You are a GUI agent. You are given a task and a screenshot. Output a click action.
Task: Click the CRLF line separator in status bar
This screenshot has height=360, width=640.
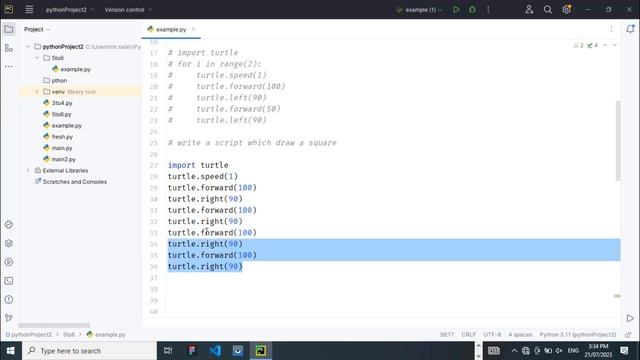[x=469, y=335]
